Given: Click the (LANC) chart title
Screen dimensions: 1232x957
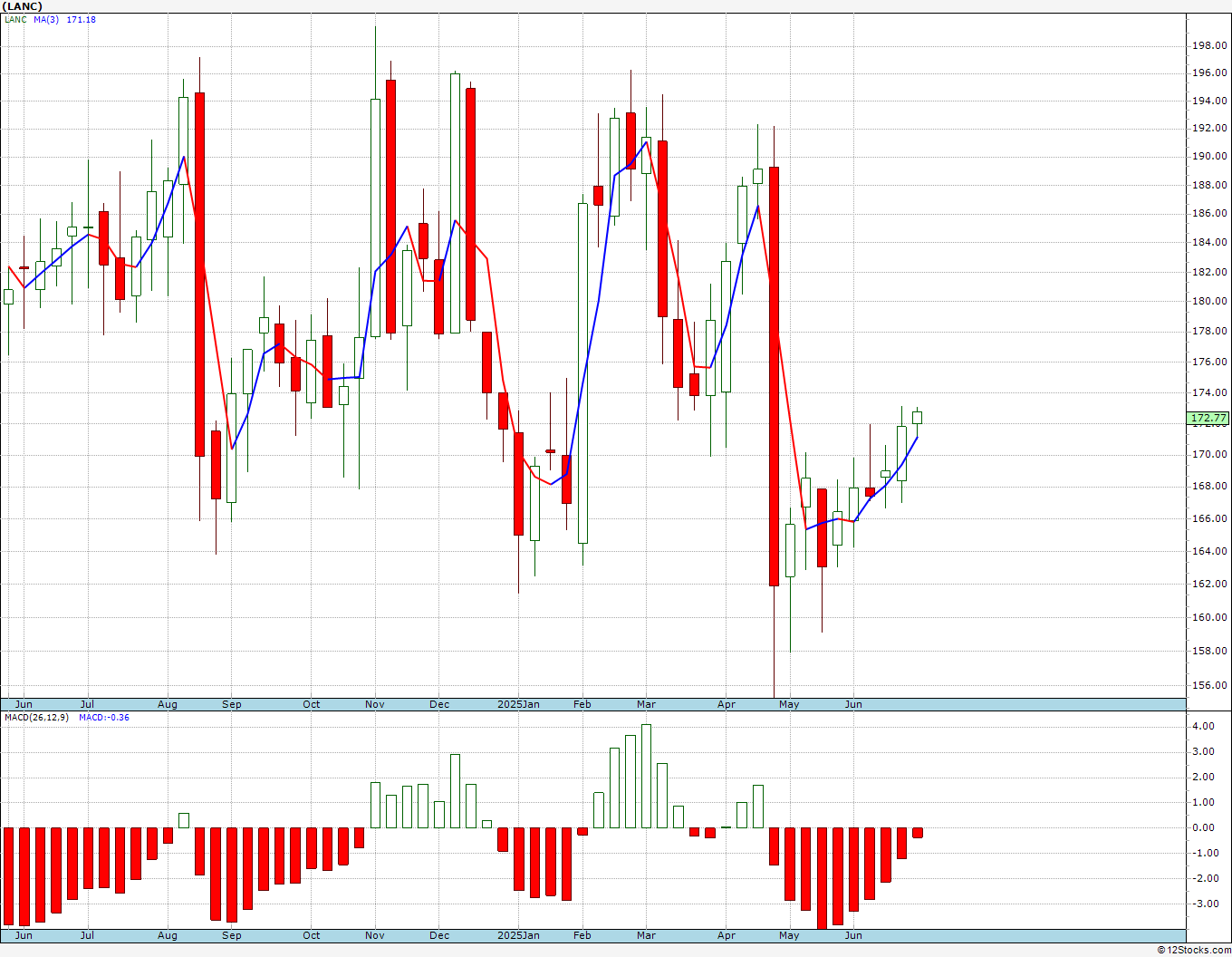Looking at the screenshot, I should (23, 6).
